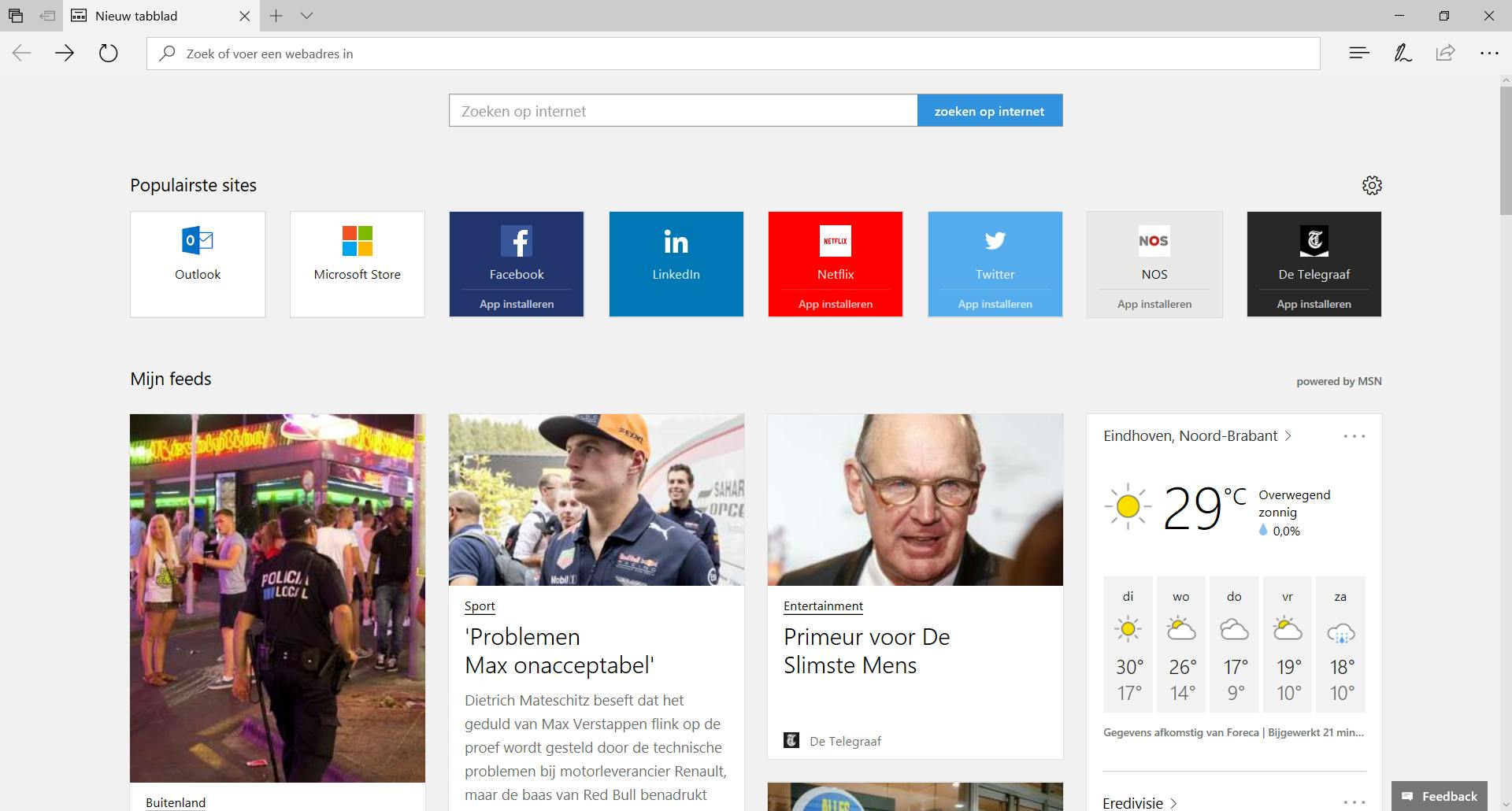
Task: Open page customization gear icon
Action: pos(1372,185)
